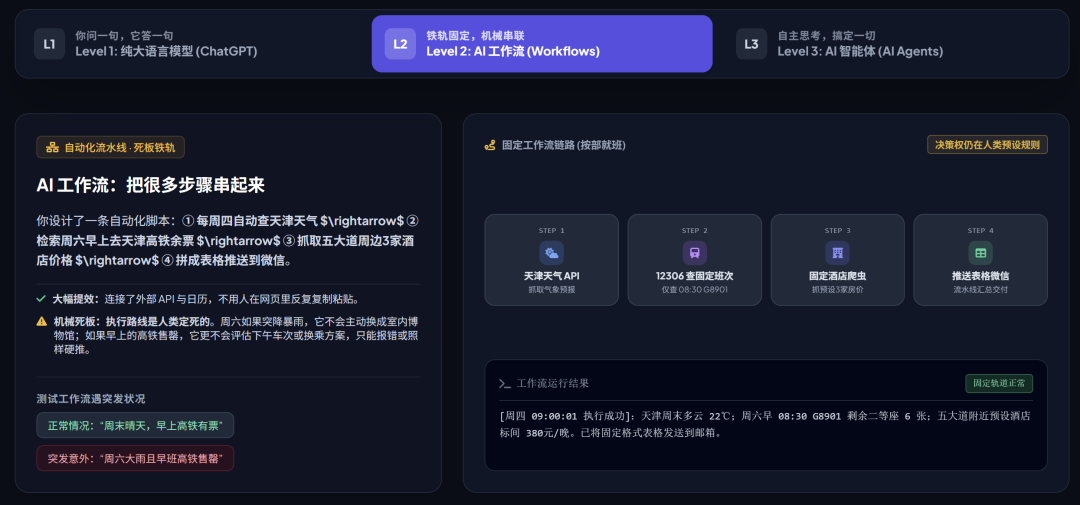
Task: Click the STEP 1 label
Action: (552, 230)
